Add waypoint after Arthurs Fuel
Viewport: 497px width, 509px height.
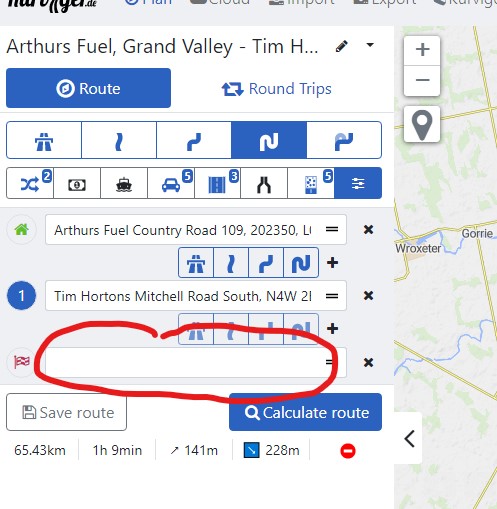[332, 263]
